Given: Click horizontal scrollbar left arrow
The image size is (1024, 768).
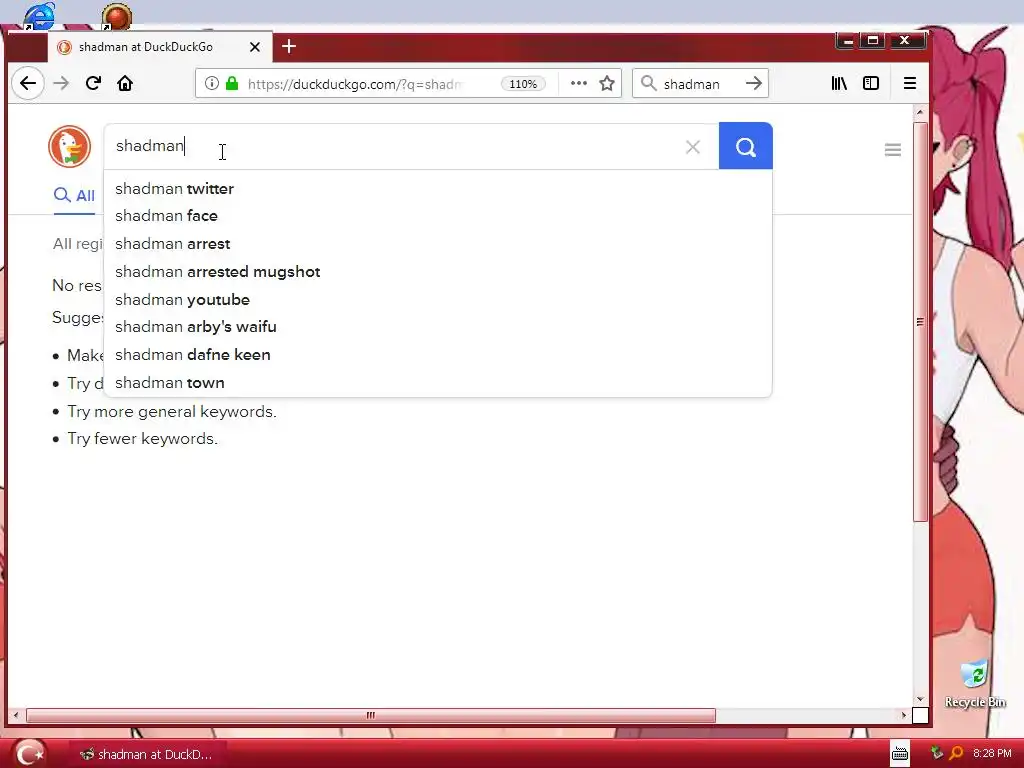Looking at the screenshot, I should coord(16,715).
